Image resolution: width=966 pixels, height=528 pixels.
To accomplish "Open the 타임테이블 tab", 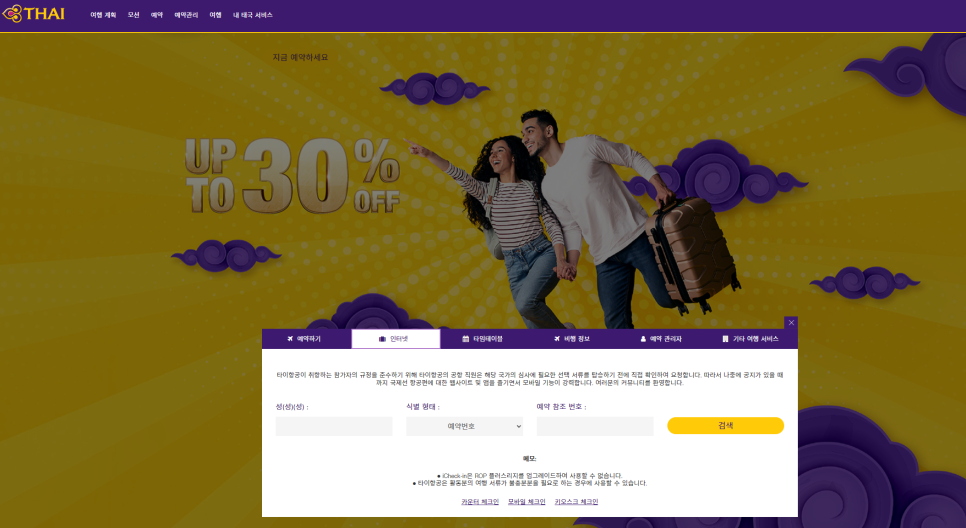I will [x=485, y=339].
